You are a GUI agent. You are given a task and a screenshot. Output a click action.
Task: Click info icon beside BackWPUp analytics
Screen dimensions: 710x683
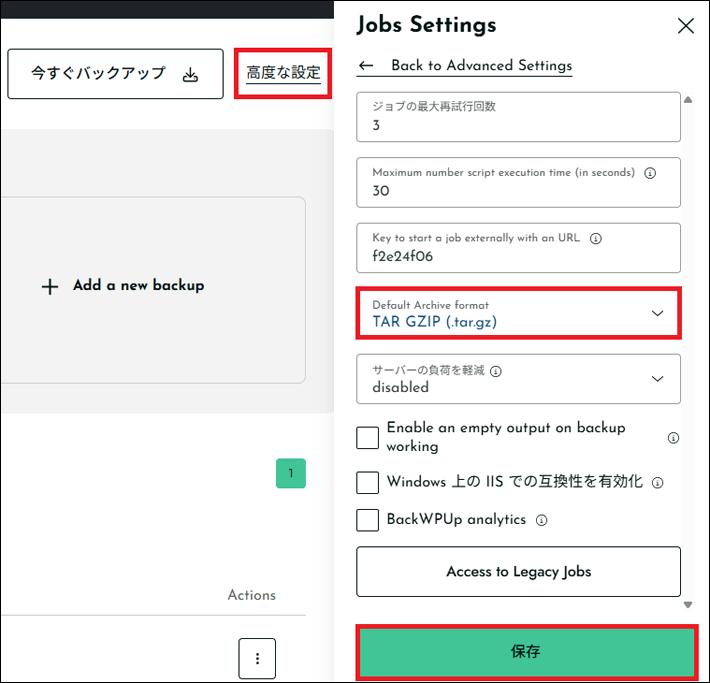click(x=541, y=520)
